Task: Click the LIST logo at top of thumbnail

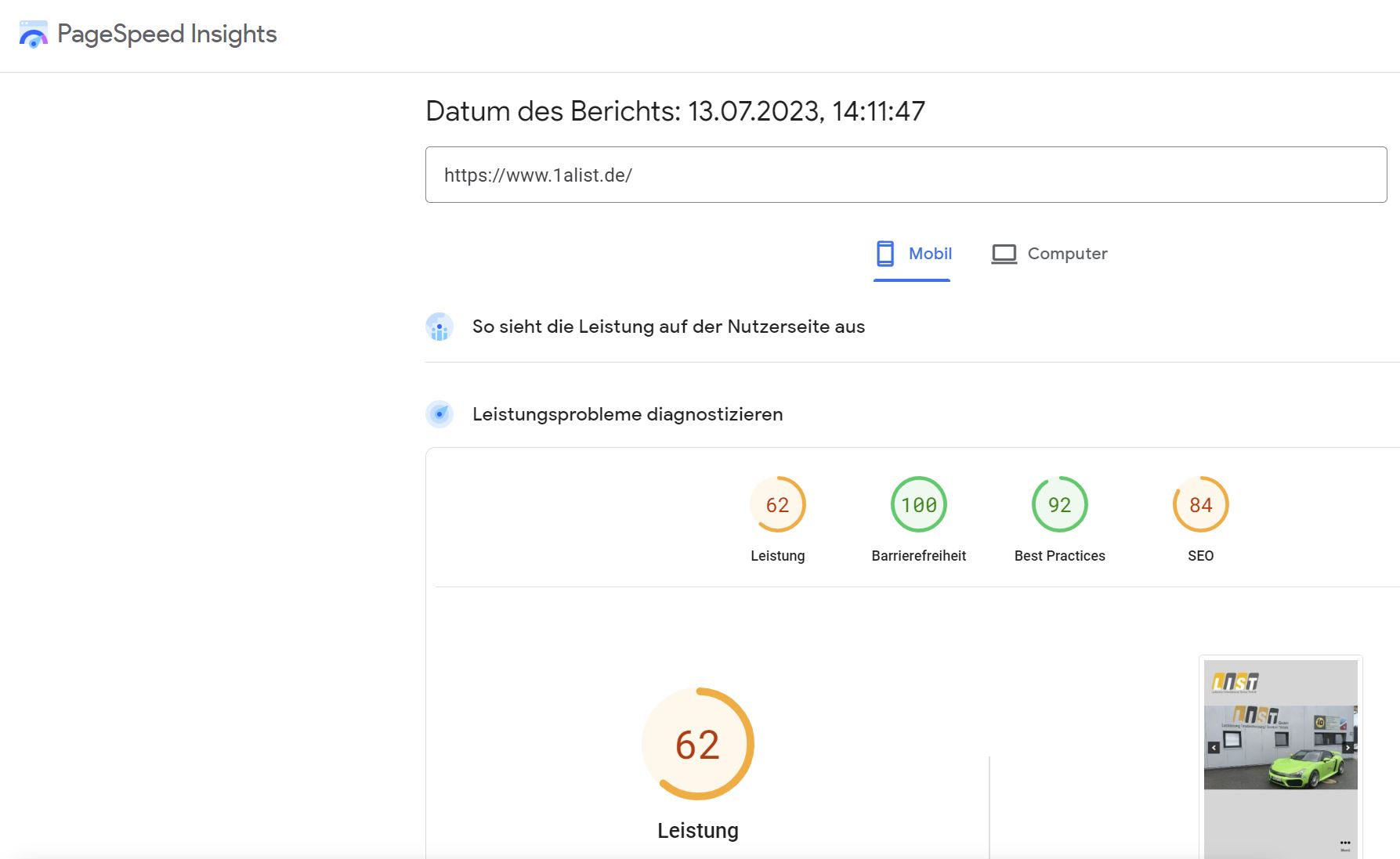Action: point(1235,682)
